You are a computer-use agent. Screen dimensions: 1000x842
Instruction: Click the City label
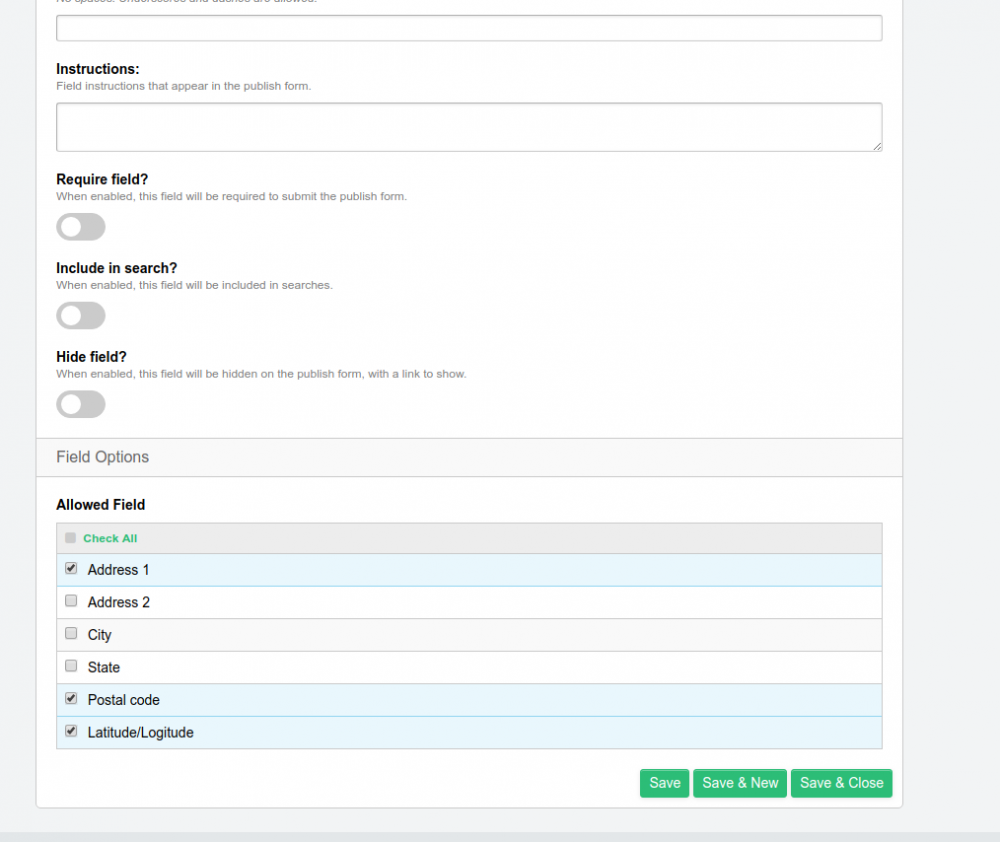(99, 635)
